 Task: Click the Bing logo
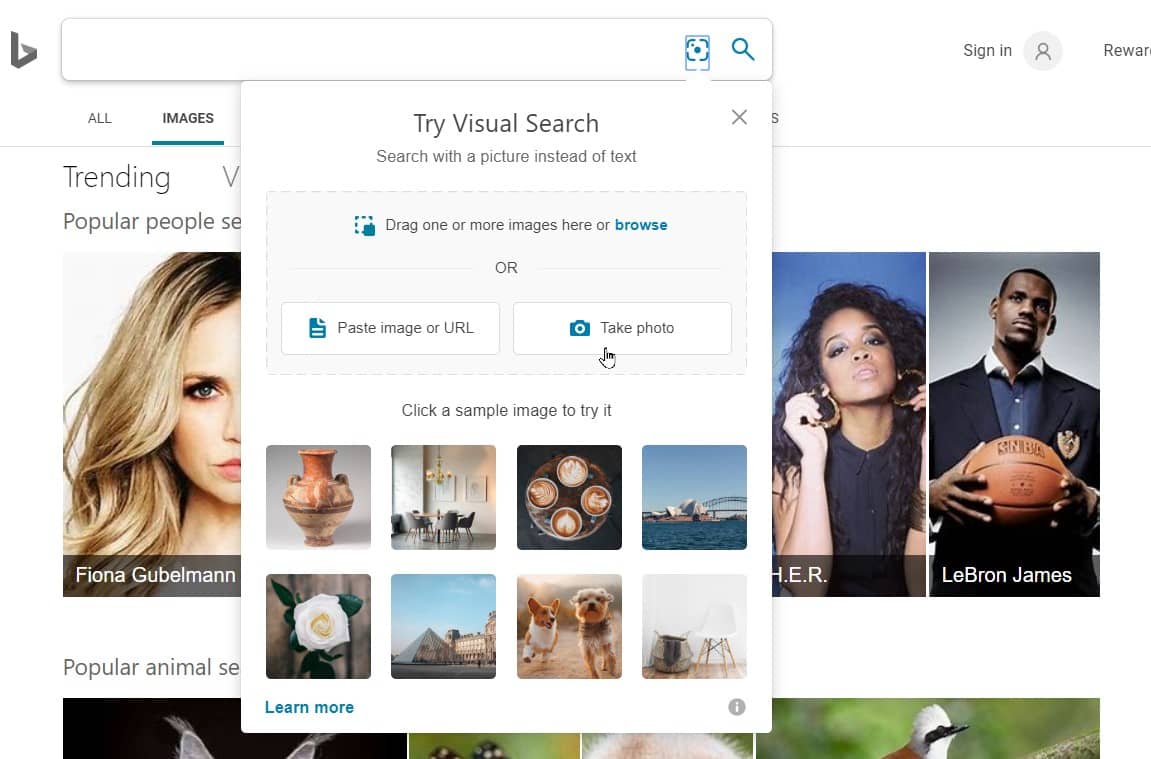click(x=23, y=50)
